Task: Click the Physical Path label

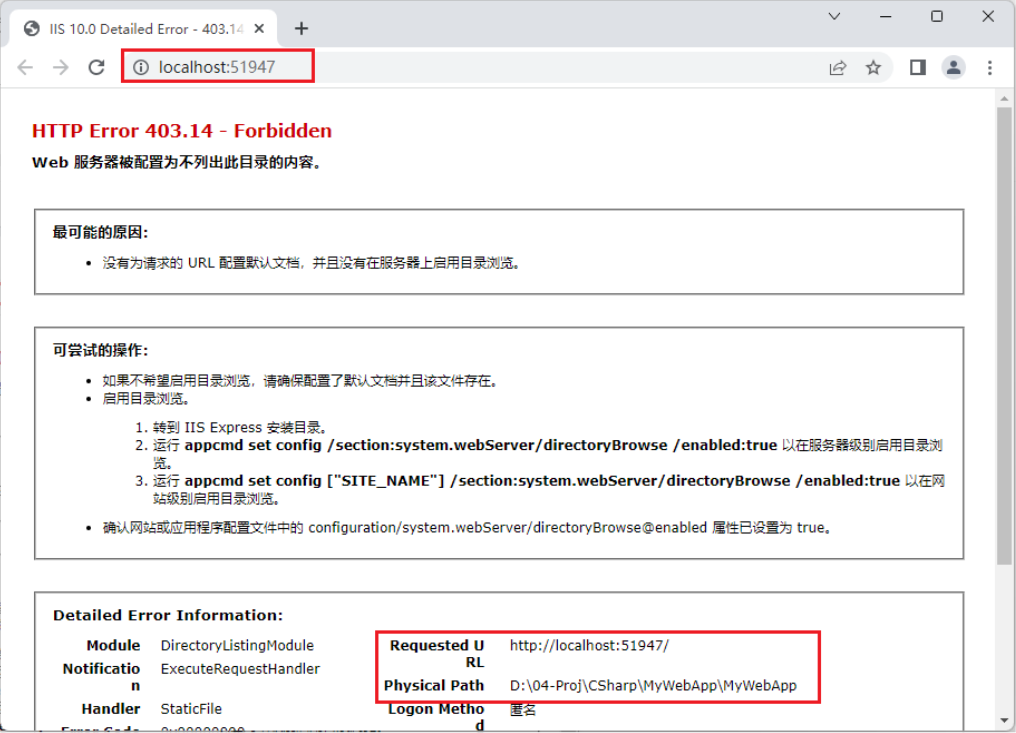Action: point(434,686)
